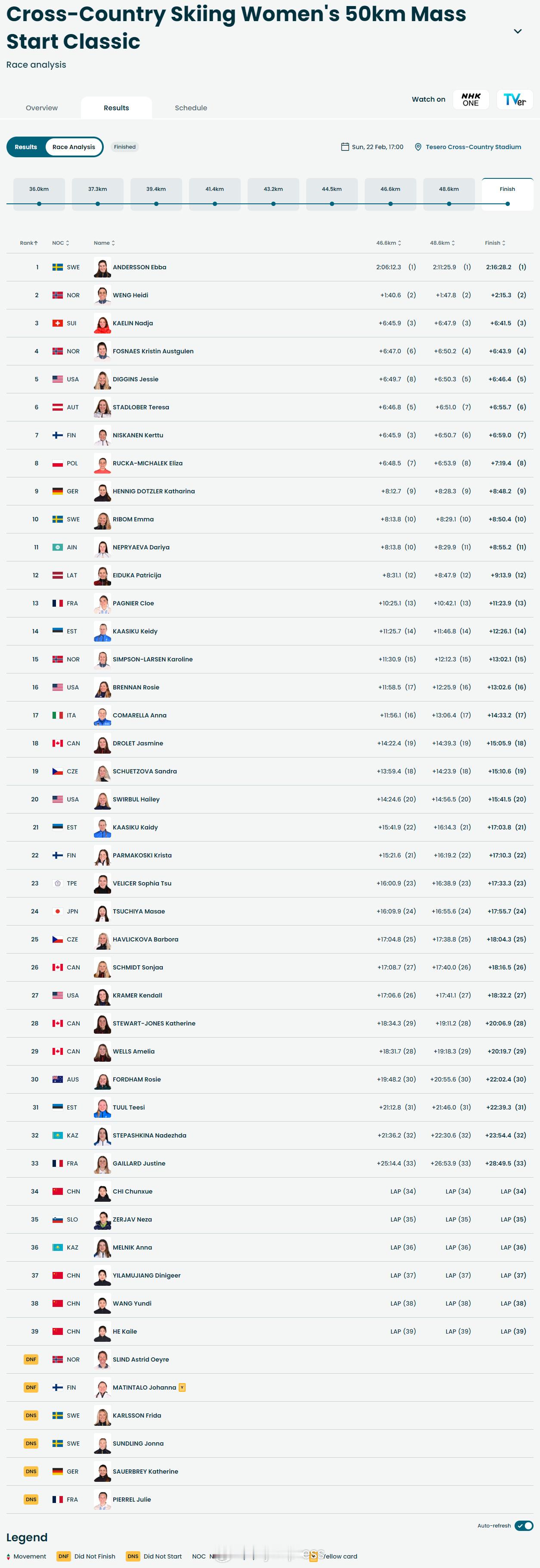Open the Schedule tab

[x=191, y=108]
